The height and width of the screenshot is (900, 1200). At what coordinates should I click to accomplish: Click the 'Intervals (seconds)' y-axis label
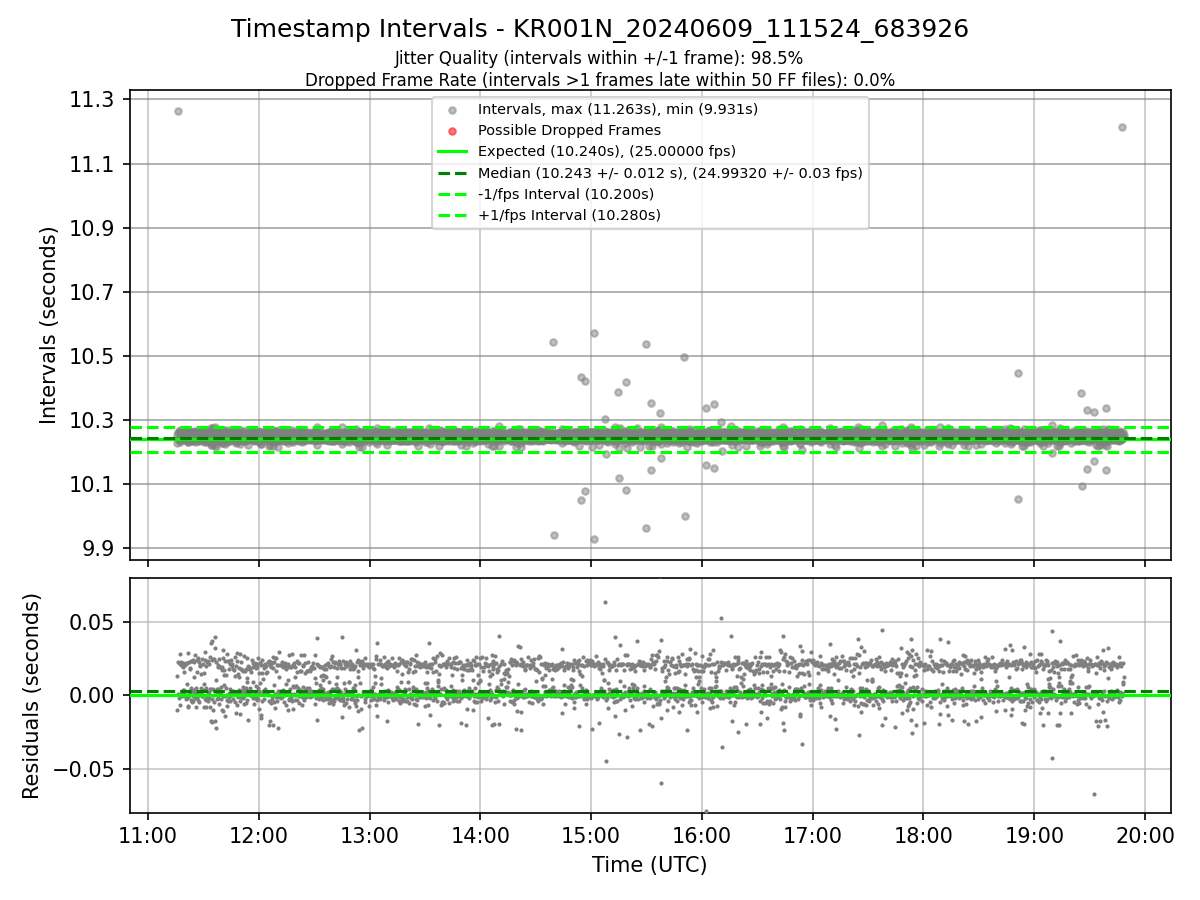coord(48,324)
